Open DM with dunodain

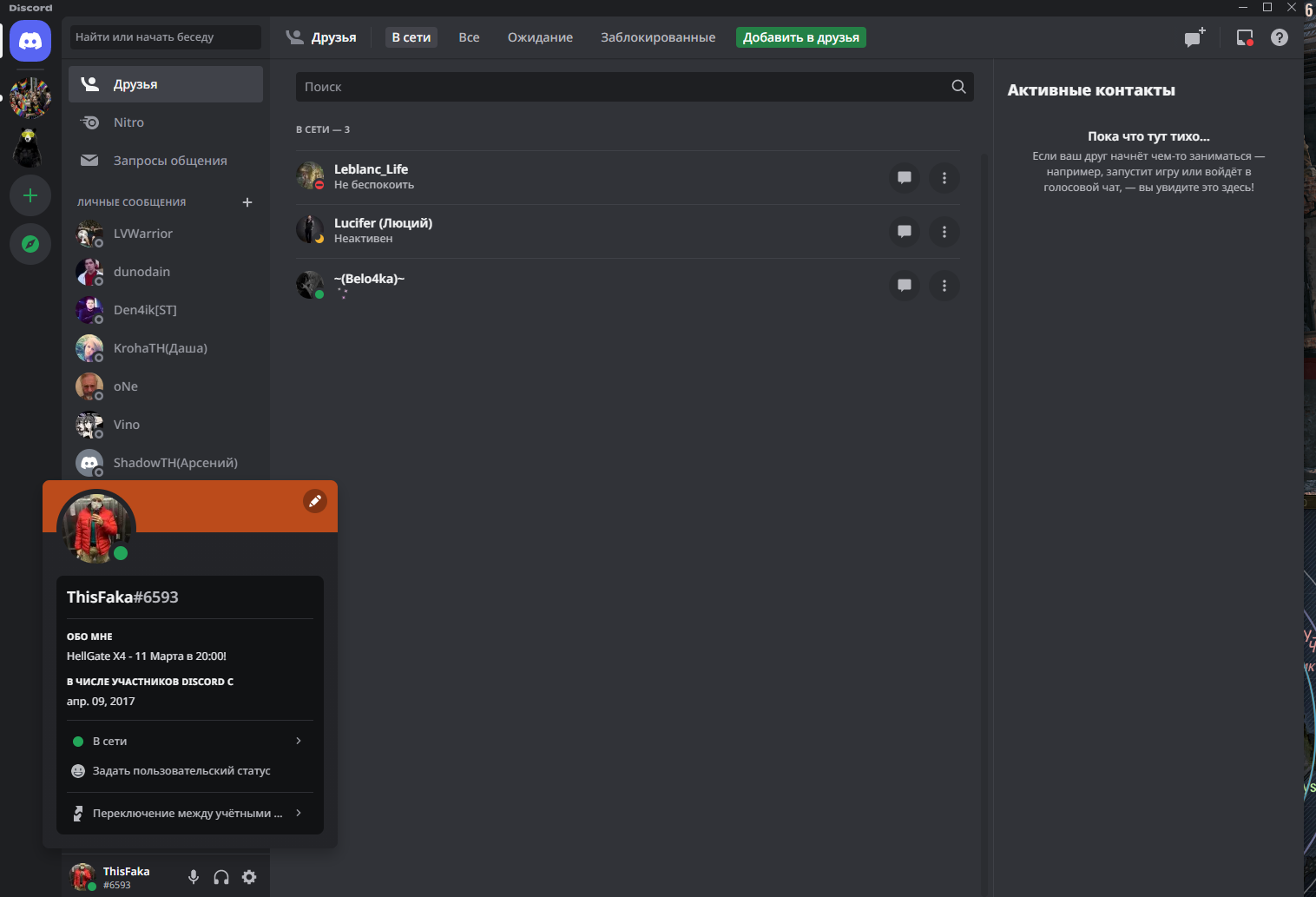click(166, 272)
